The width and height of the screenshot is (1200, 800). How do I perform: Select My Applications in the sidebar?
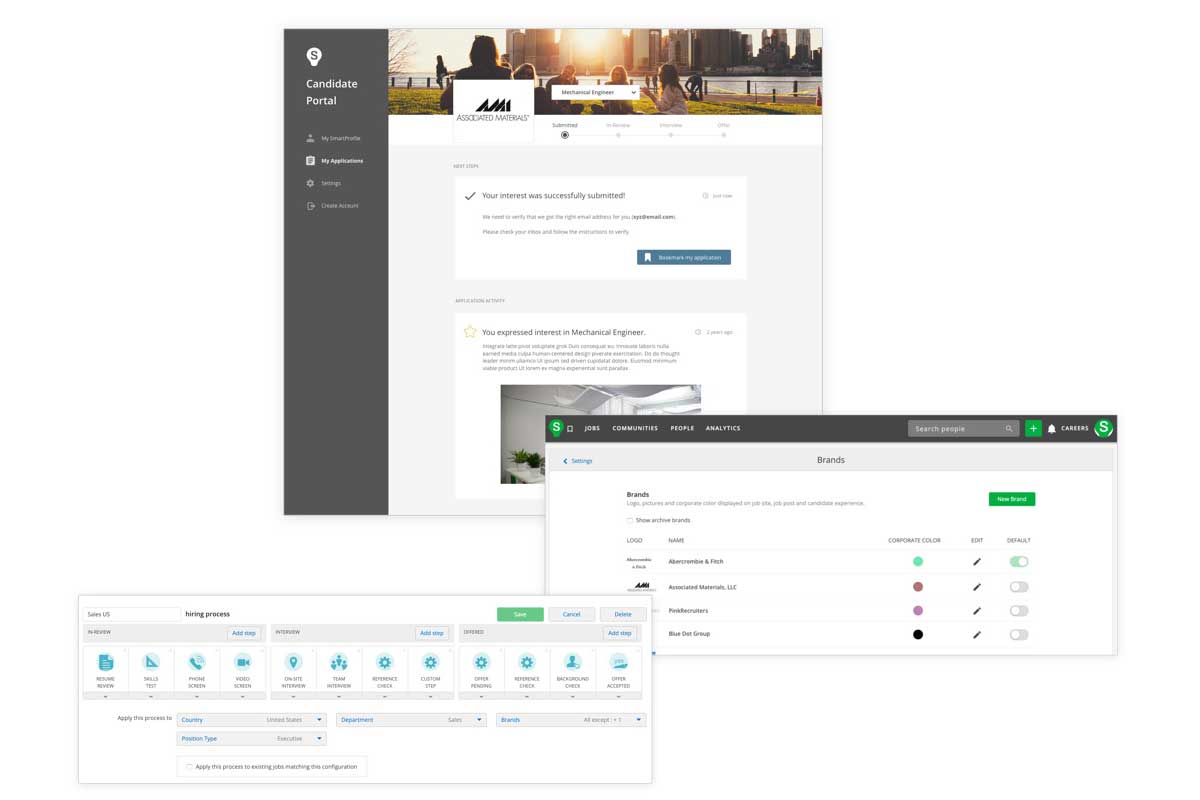point(341,161)
